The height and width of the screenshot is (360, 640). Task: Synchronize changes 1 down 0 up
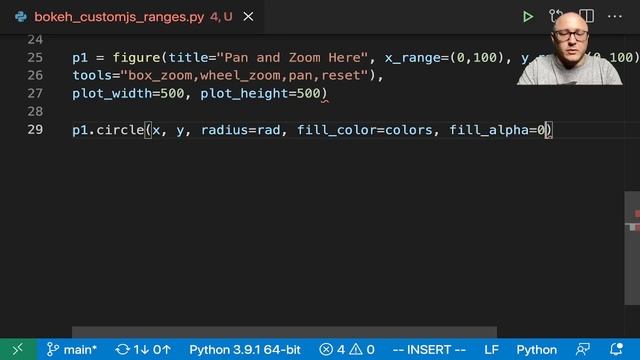tap(143, 349)
